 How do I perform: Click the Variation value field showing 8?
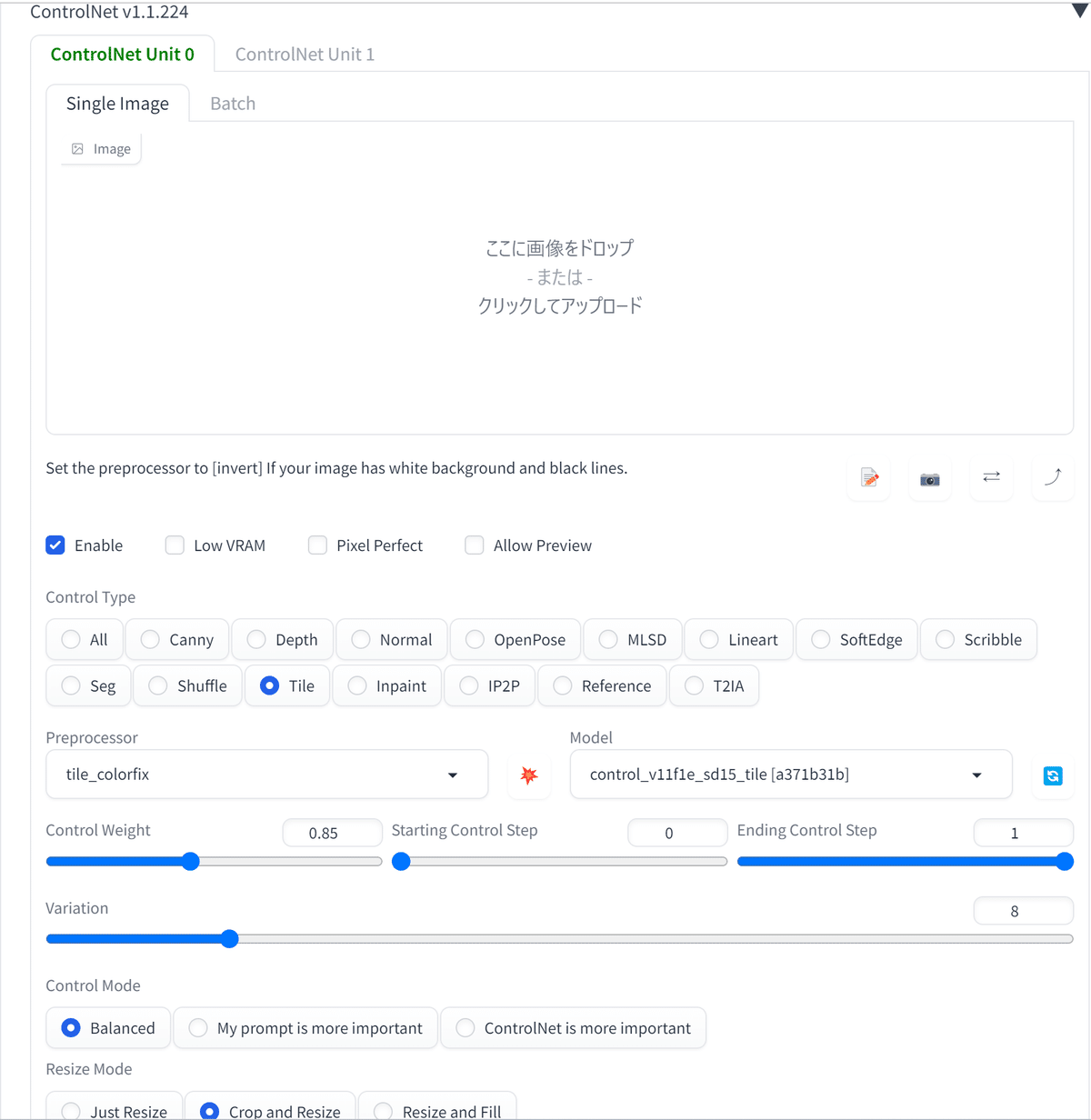pyautogui.click(x=1024, y=911)
